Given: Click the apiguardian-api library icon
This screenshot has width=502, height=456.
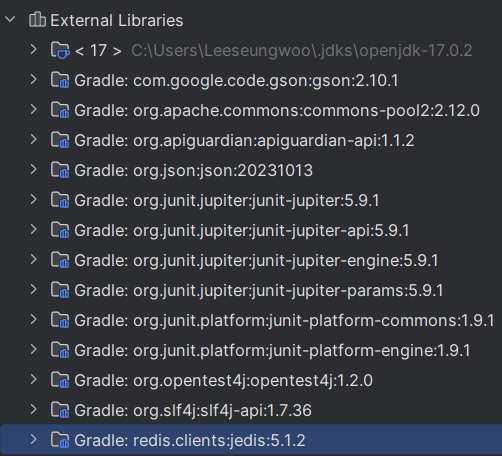Looking at the screenshot, I should [x=60, y=140].
